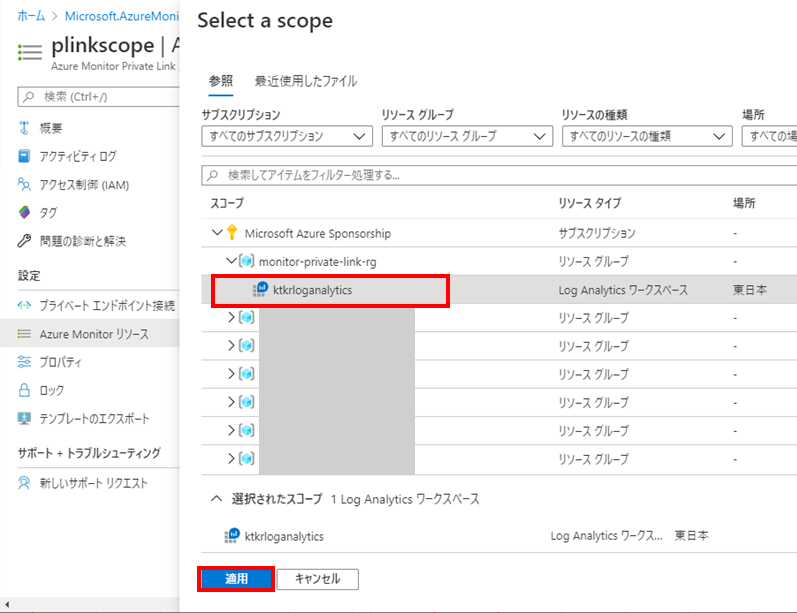Click the 問題の診断と解決 wrench icon

tap(24, 241)
